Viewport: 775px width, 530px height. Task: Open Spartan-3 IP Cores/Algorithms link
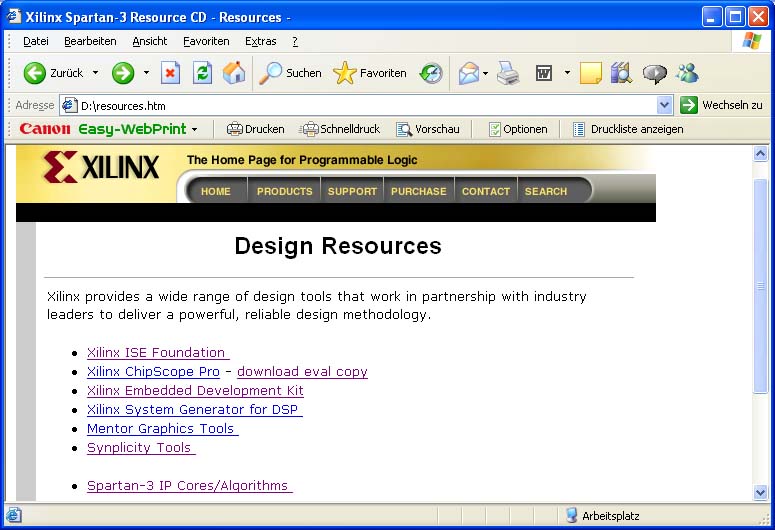coord(190,486)
